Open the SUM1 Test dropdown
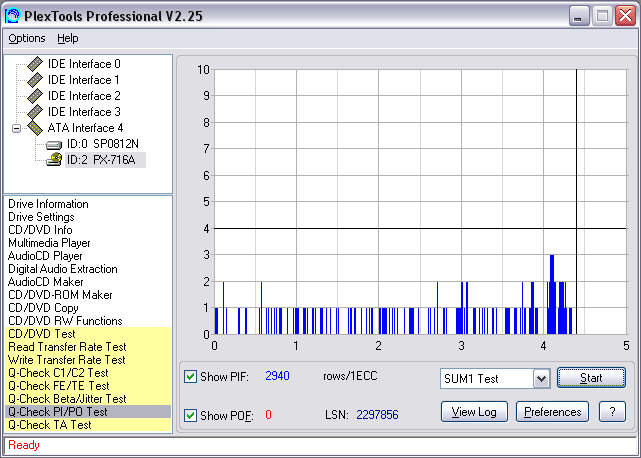 [x=541, y=379]
